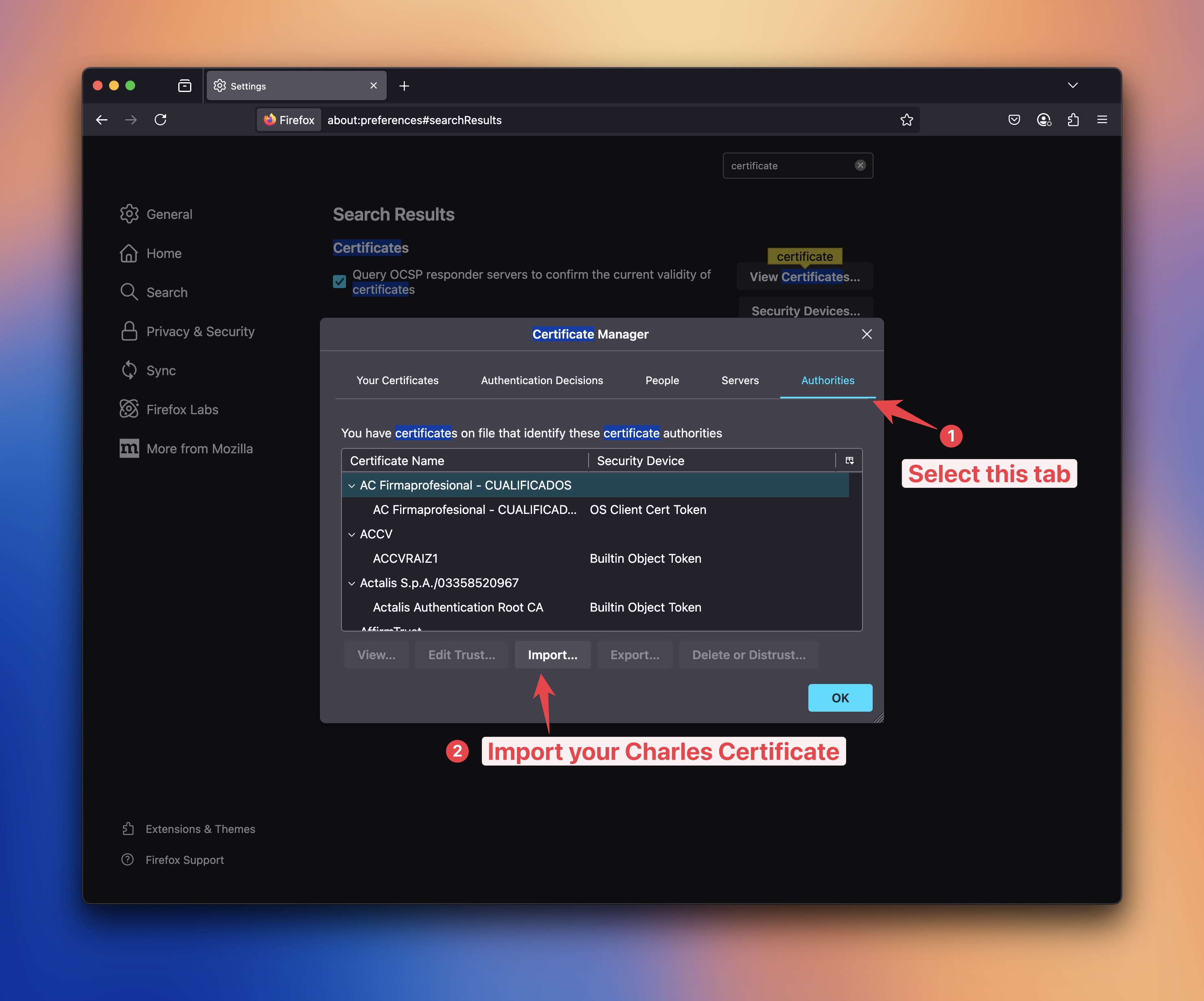Go forward with the browser forward arrow
1204x1001 pixels.
tap(131, 120)
